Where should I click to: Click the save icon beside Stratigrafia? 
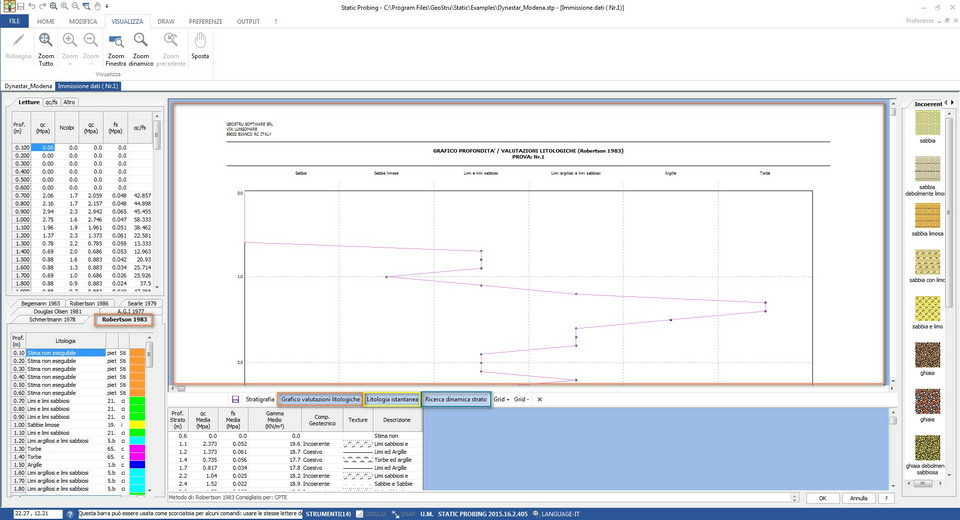235,399
